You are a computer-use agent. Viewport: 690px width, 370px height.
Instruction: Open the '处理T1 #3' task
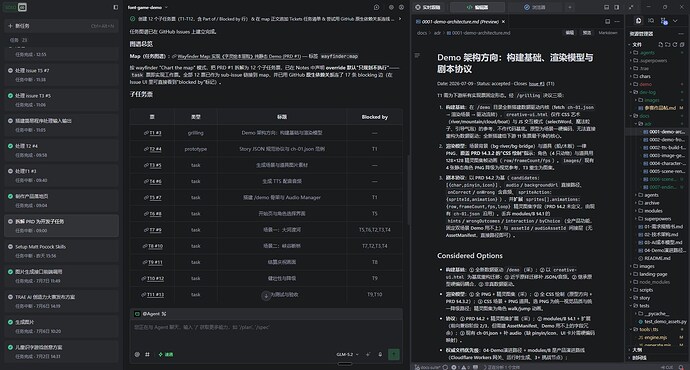point(61,175)
